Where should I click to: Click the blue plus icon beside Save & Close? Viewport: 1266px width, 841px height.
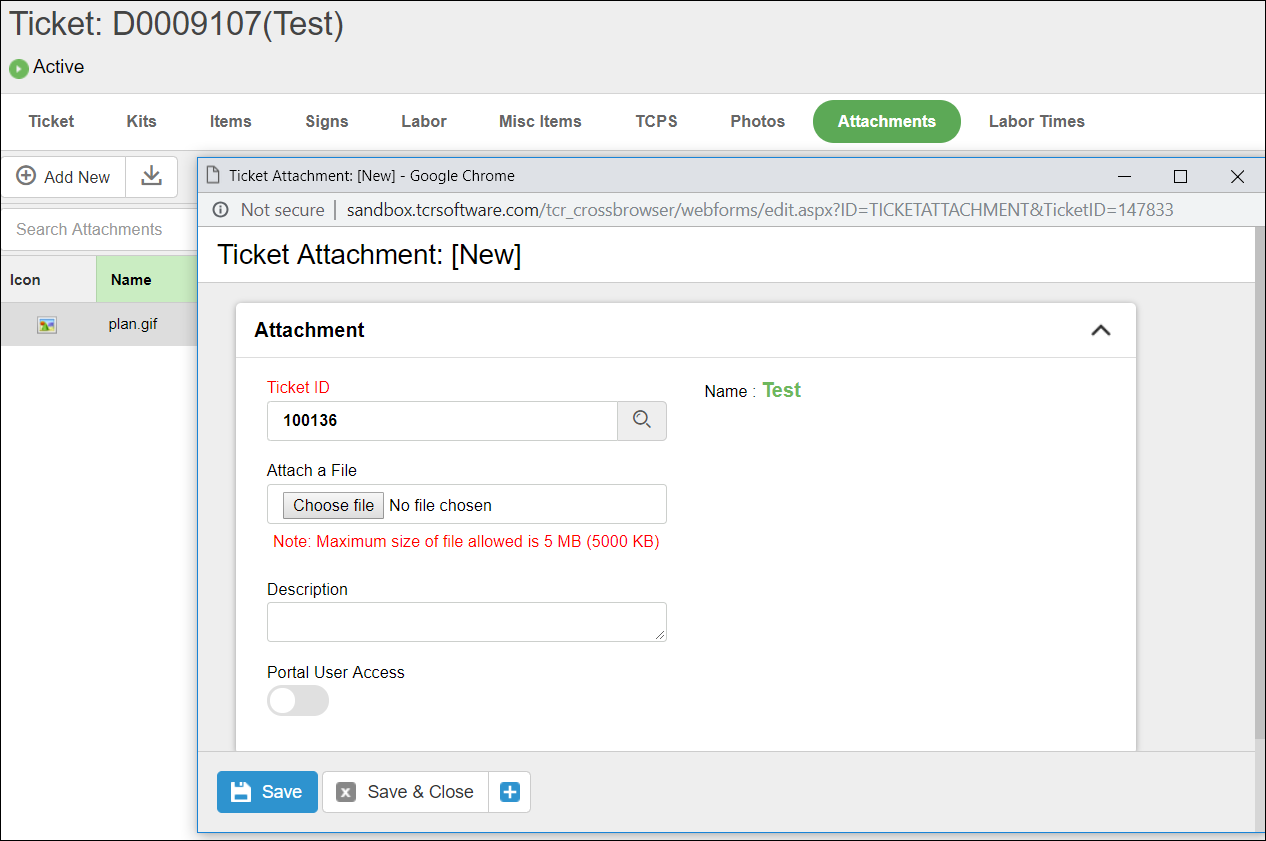click(x=509, y=792)
